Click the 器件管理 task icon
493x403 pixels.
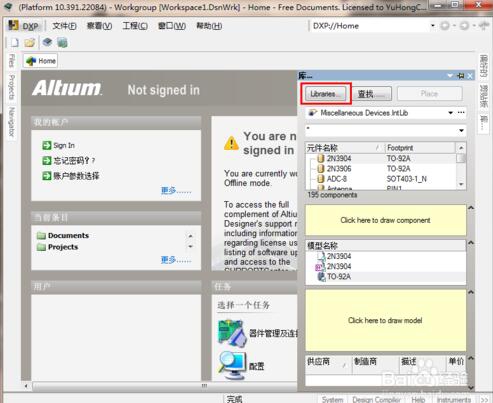[x=232, y=332]
